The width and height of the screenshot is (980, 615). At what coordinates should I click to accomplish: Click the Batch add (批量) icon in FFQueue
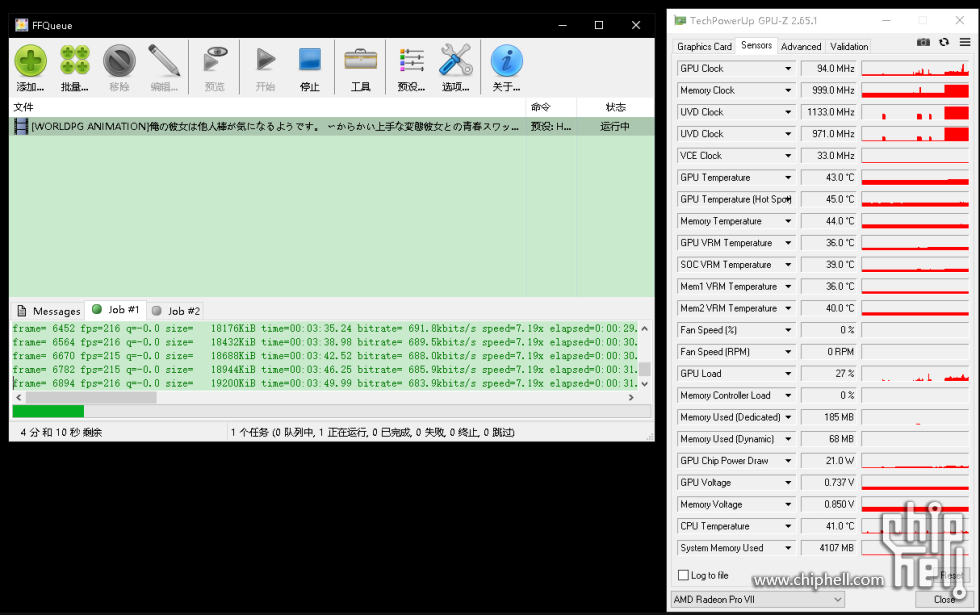(75, 61)
